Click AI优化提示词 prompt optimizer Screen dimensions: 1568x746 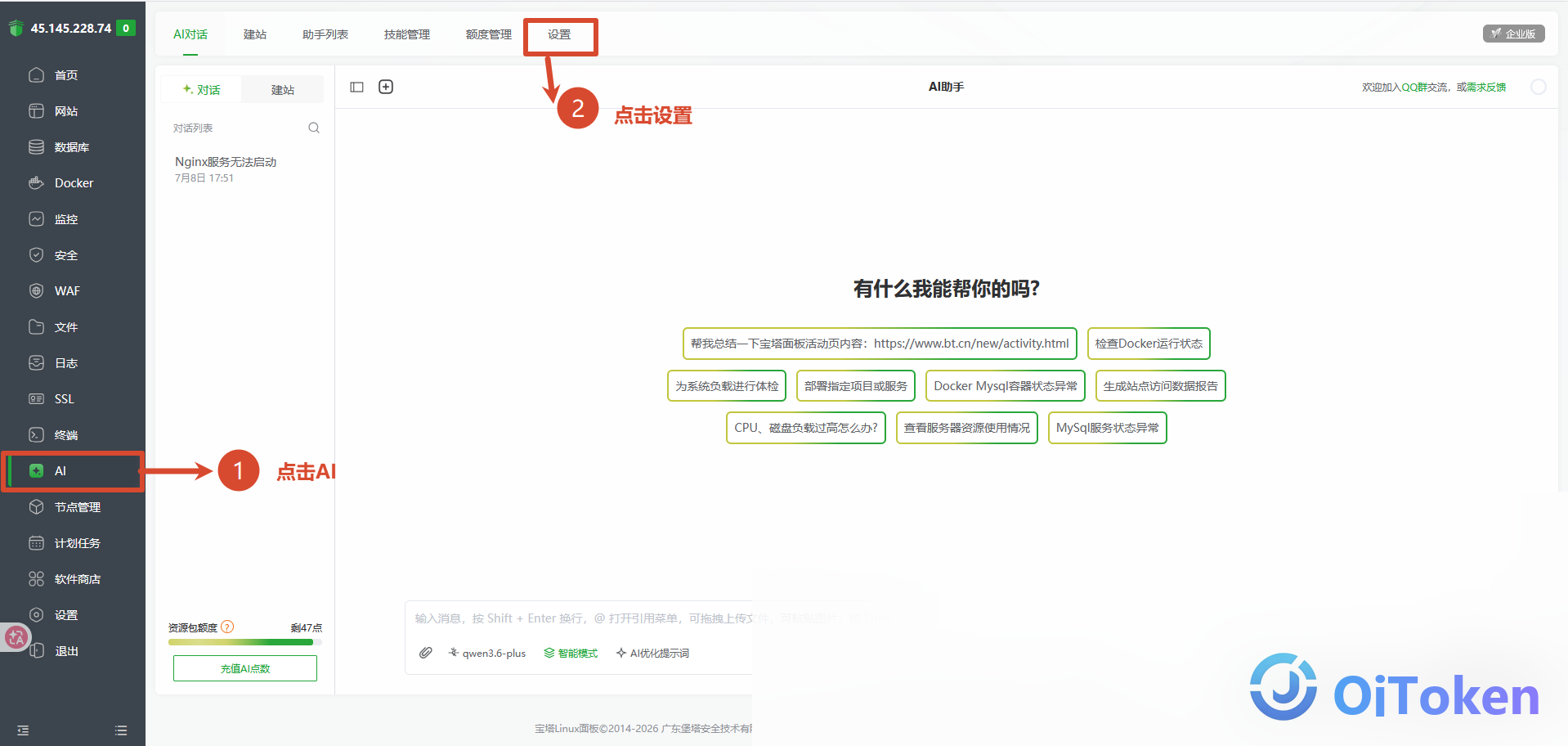[x=652, y=653]
